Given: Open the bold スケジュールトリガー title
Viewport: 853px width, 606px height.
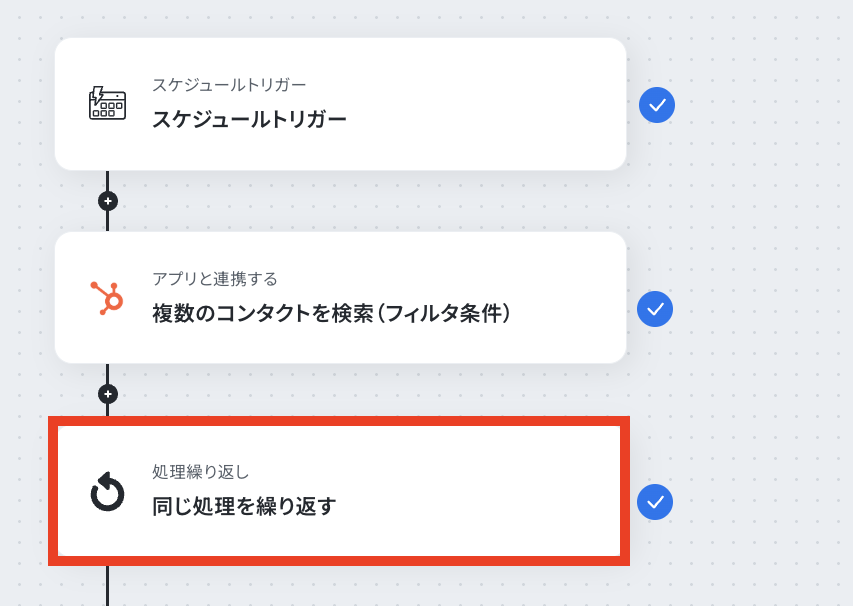Looking at the screenshot, I should (x=249, y=120).
